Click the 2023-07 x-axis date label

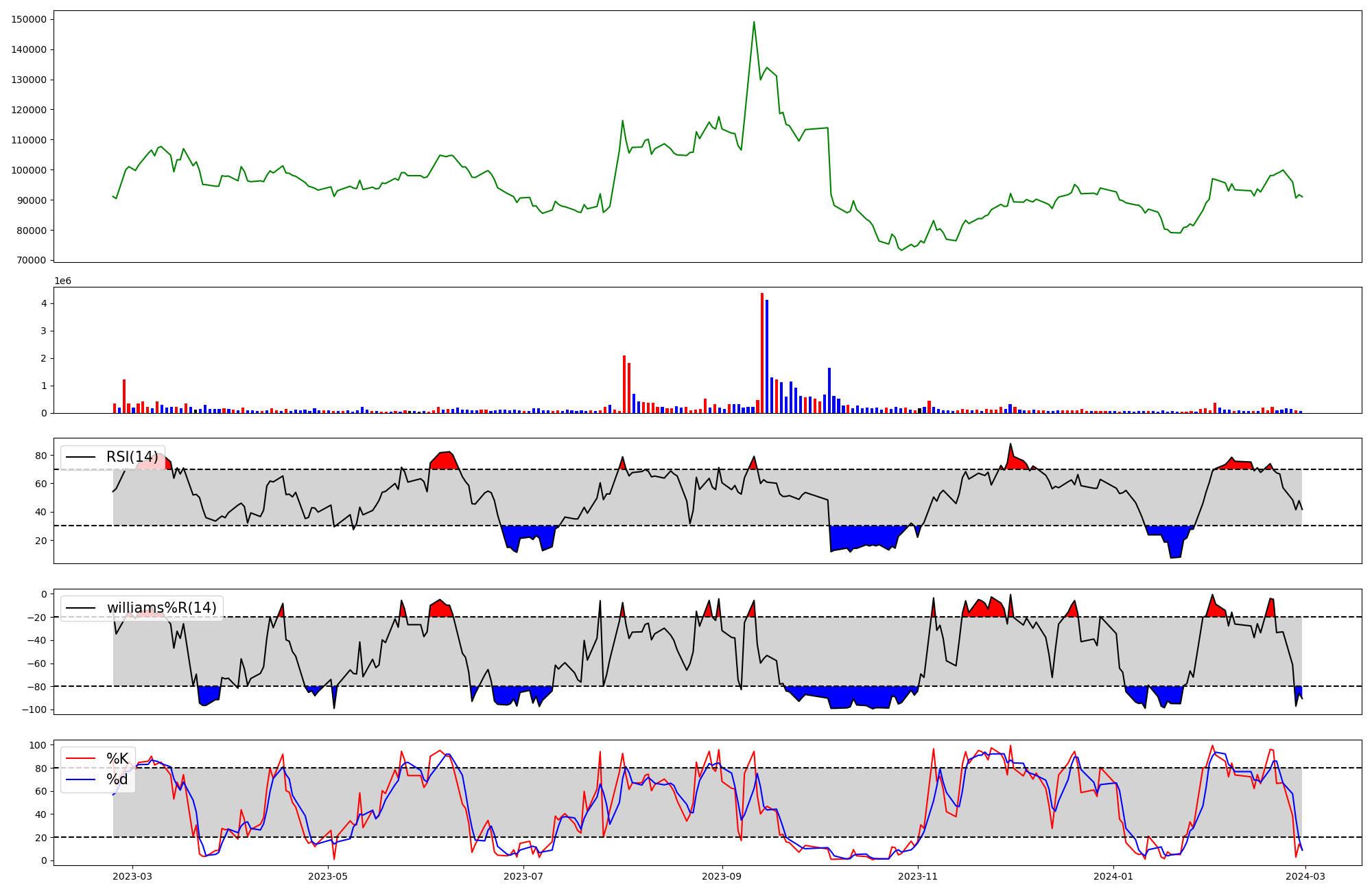pos(524,876)
